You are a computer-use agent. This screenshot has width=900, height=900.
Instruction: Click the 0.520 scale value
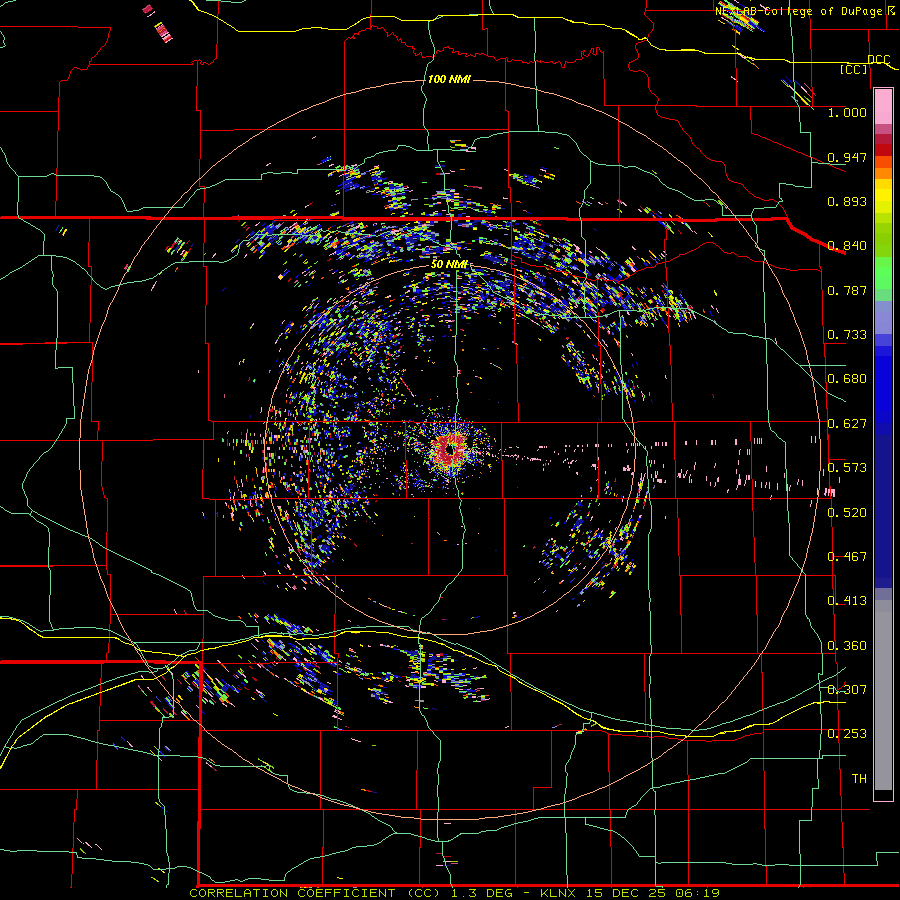coord(847,513)
